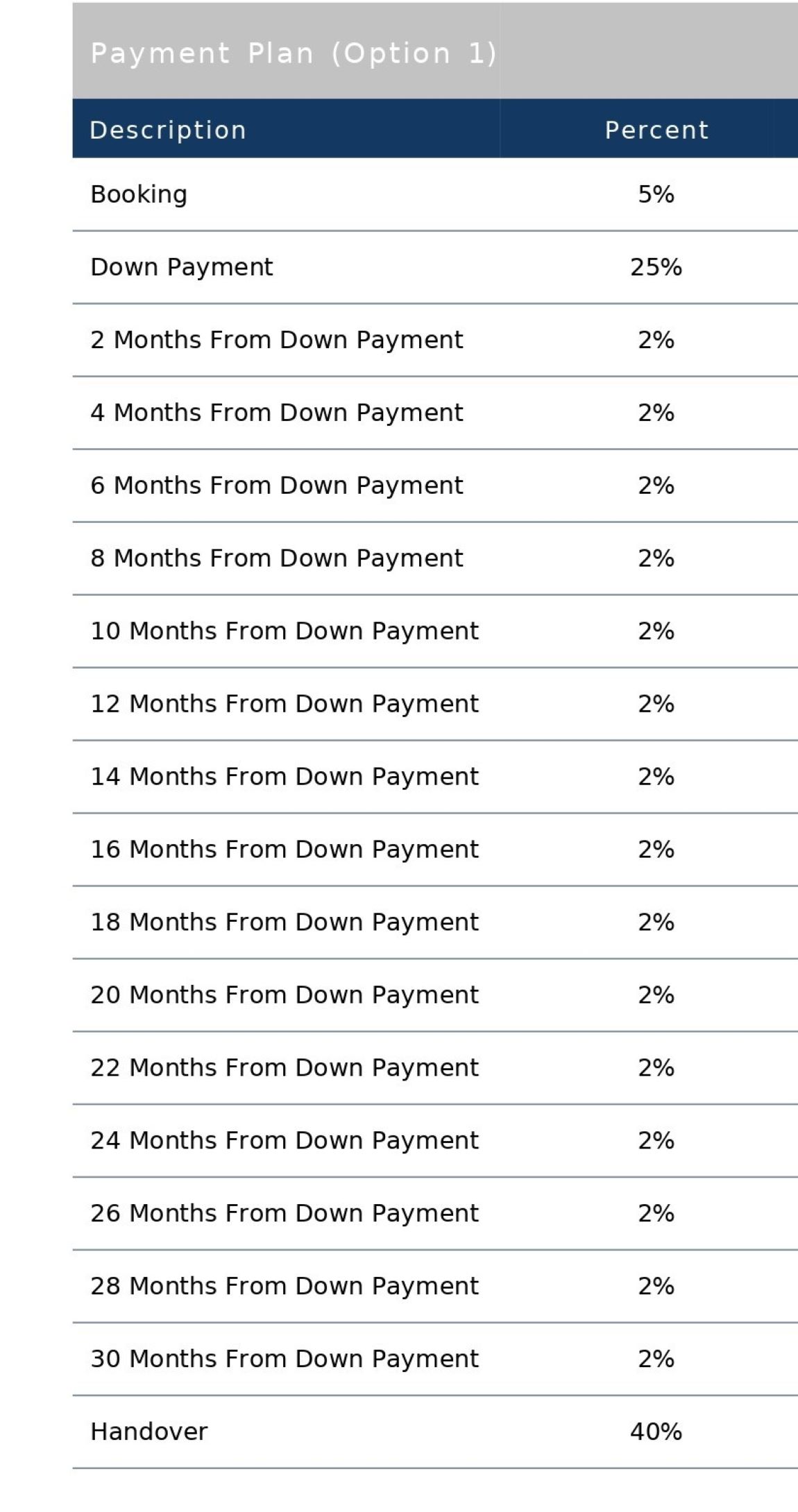Click the 25% Down Payment value
The height and width of the screenshot is (1512, 798).
tap(656, 267)
